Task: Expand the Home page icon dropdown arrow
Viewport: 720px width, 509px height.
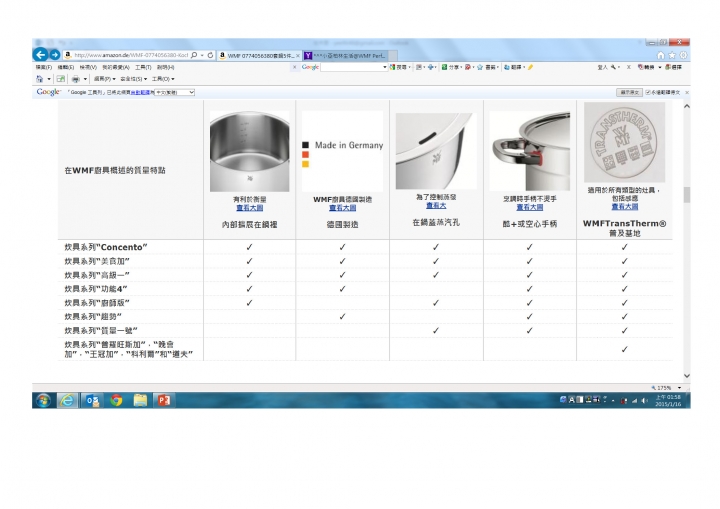Action: [x=49, y=79]
